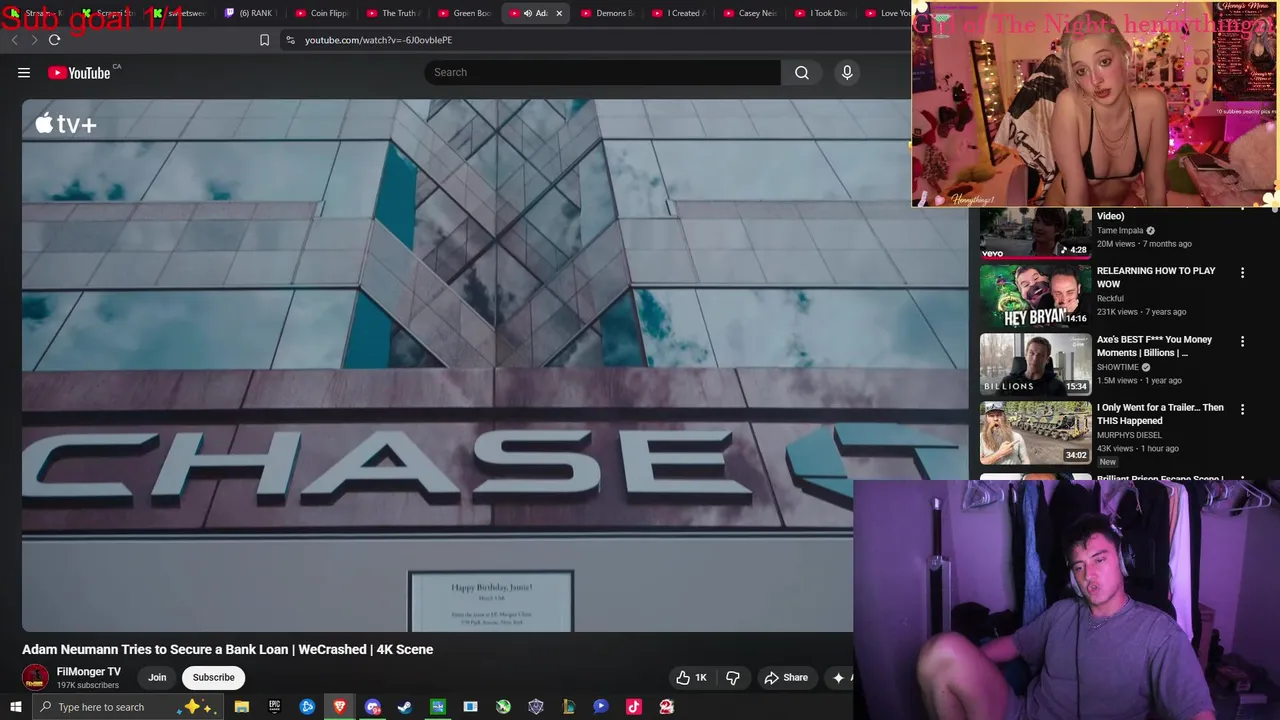Open Steam from taskbar
This screenshot has width=1280, height=720.
[405, 707]
